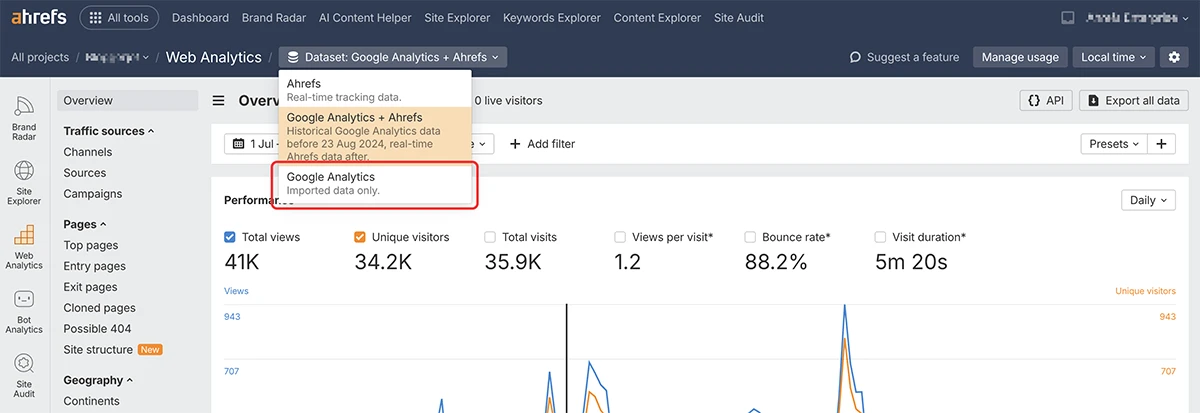Open the date range picker starting 1 Jul

pyautogui.click(x=251, y=144)
